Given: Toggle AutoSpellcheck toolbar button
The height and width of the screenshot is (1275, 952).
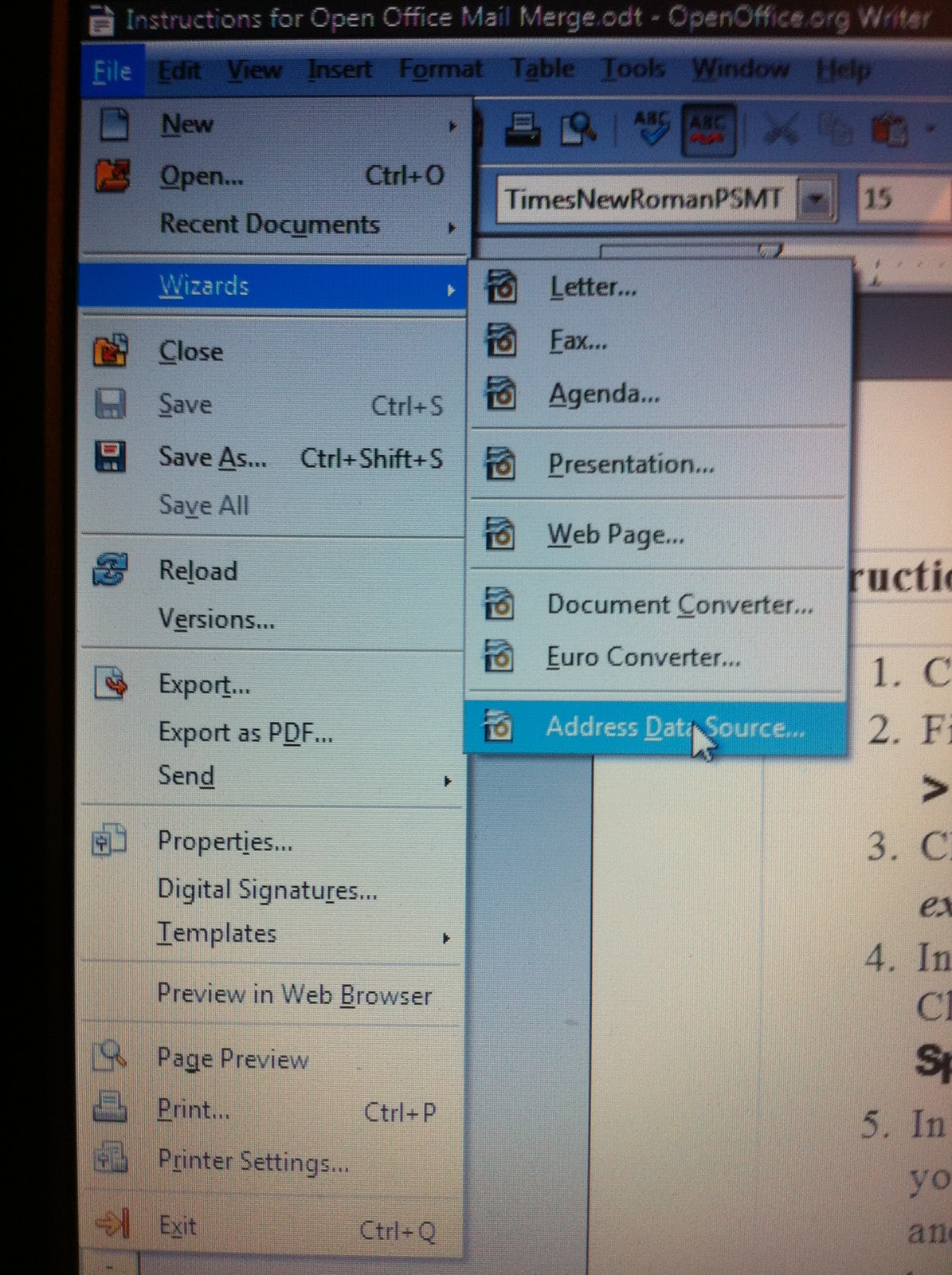Looking at the screenshot, I should [708, 129].
